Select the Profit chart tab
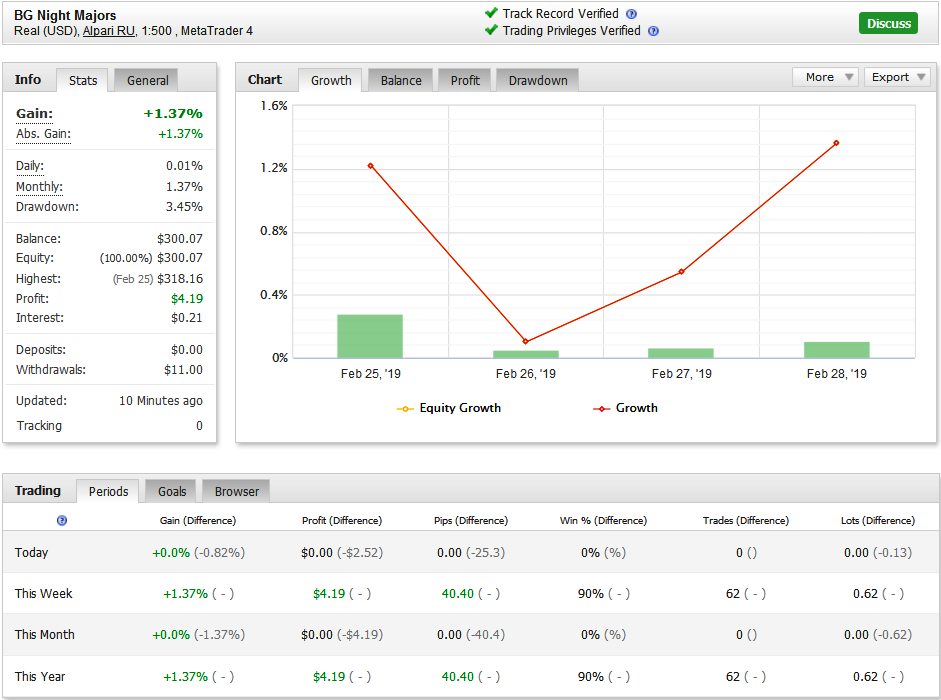 tap(465, 80)
